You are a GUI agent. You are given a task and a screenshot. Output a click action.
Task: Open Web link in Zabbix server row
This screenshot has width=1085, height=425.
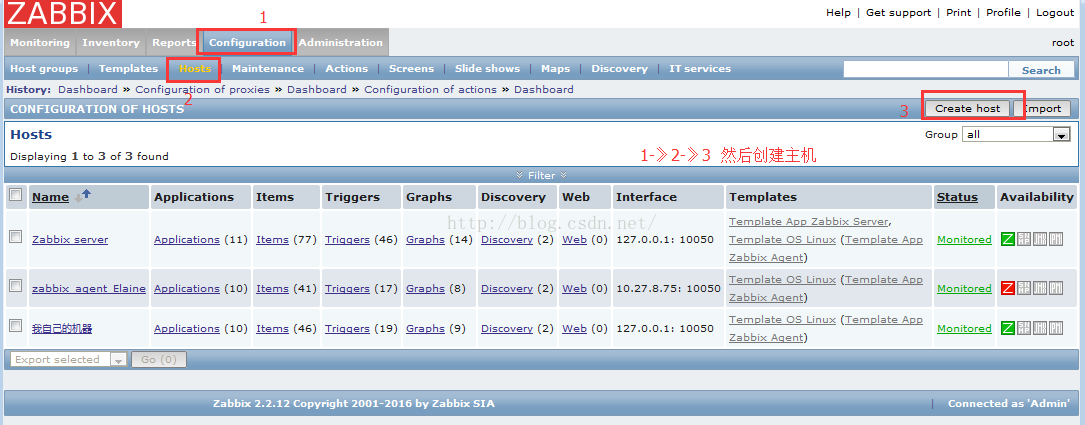574,239
